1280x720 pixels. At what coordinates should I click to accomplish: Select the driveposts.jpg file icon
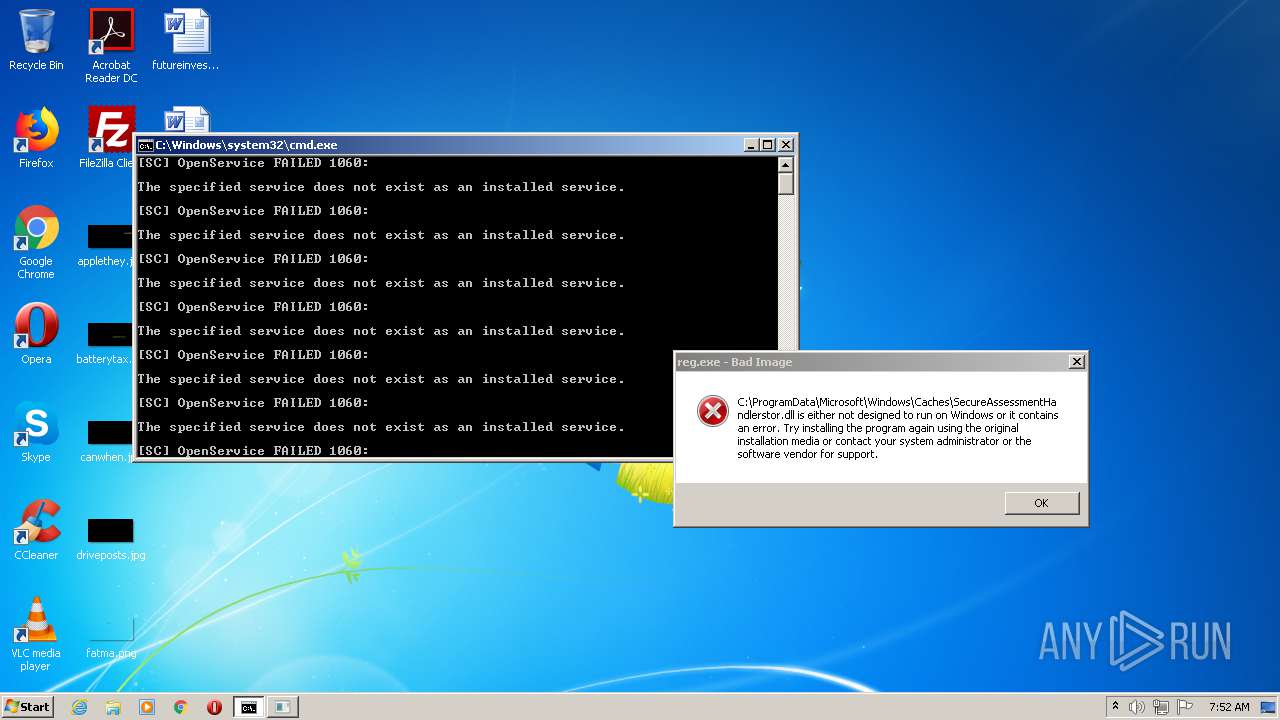[110, 540]
